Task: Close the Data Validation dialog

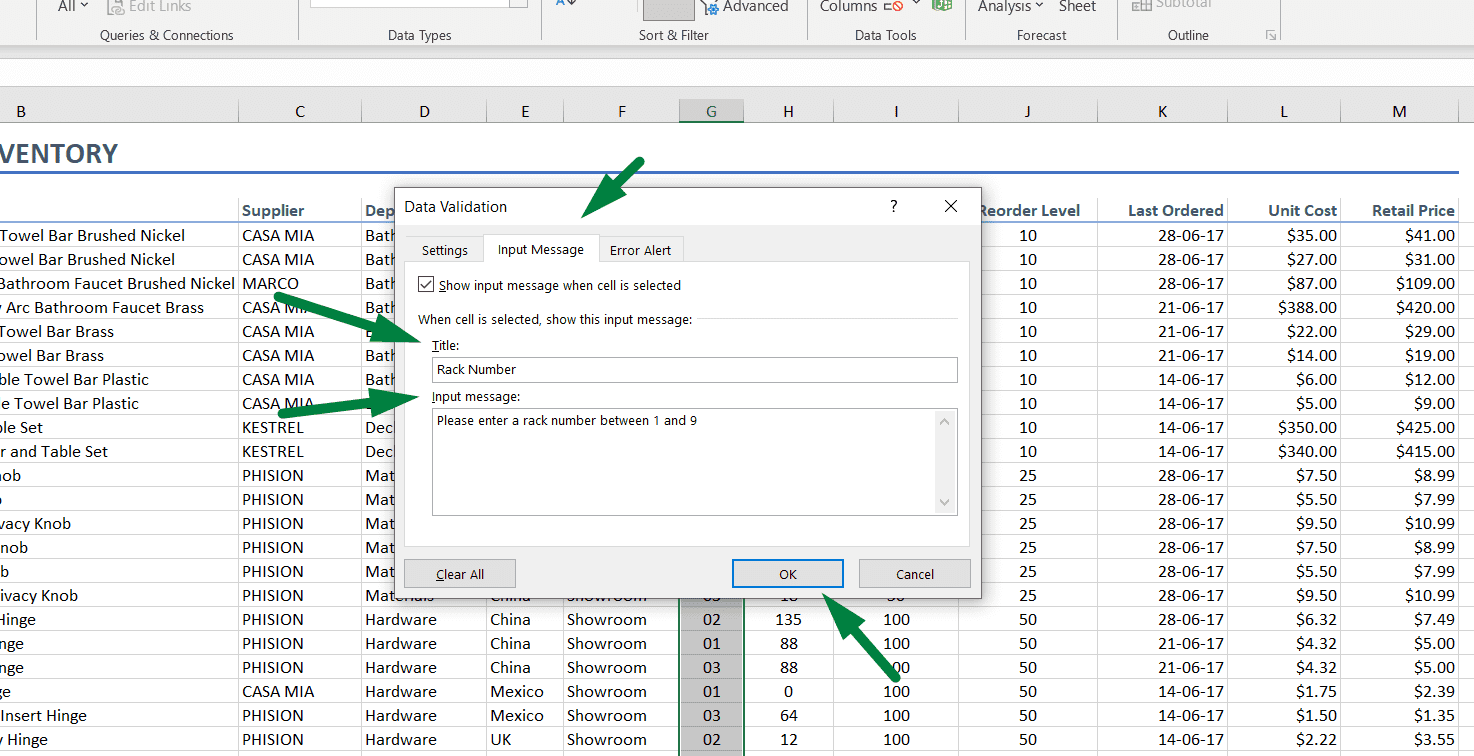Action: click(x=951, y=207)
